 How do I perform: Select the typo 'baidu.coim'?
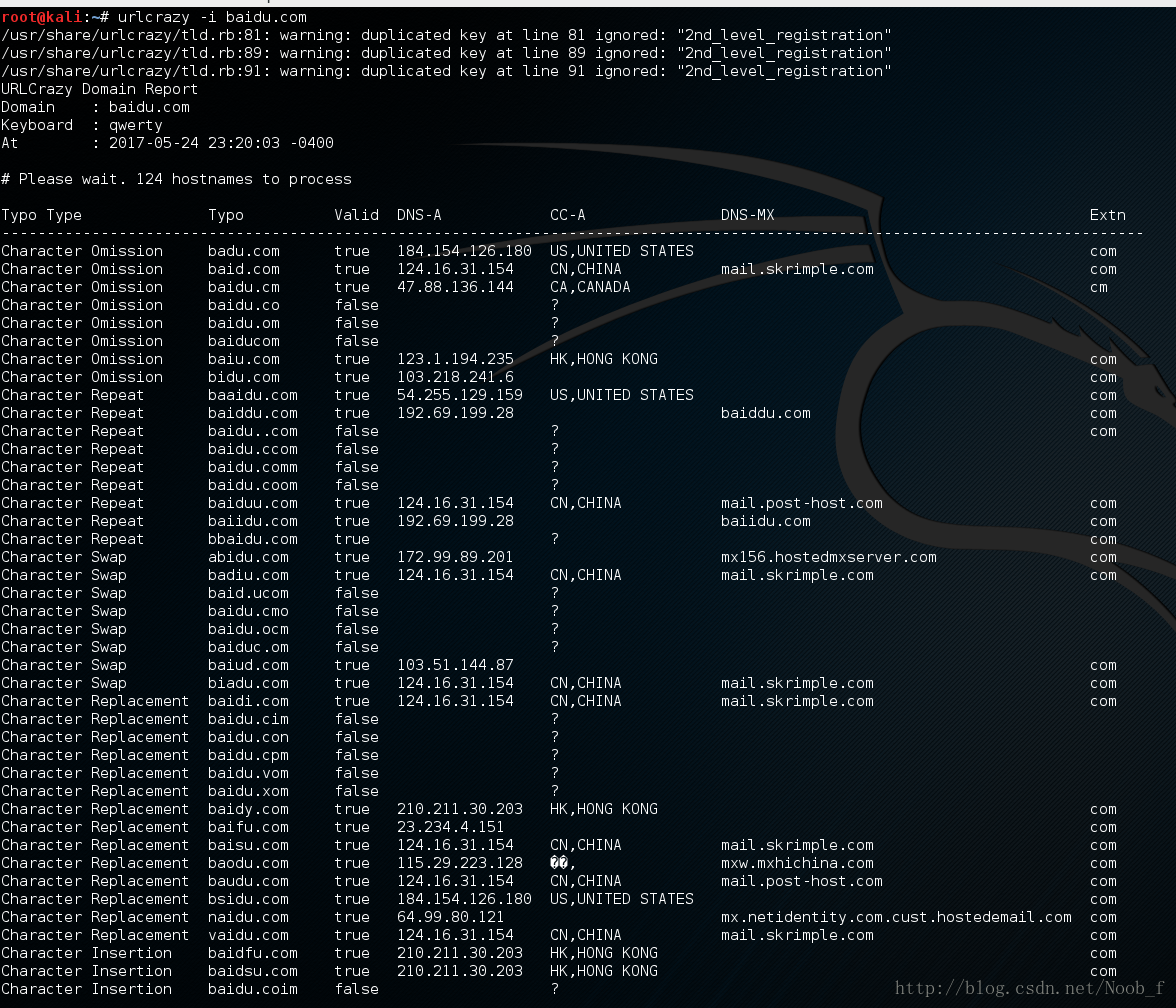253,988
